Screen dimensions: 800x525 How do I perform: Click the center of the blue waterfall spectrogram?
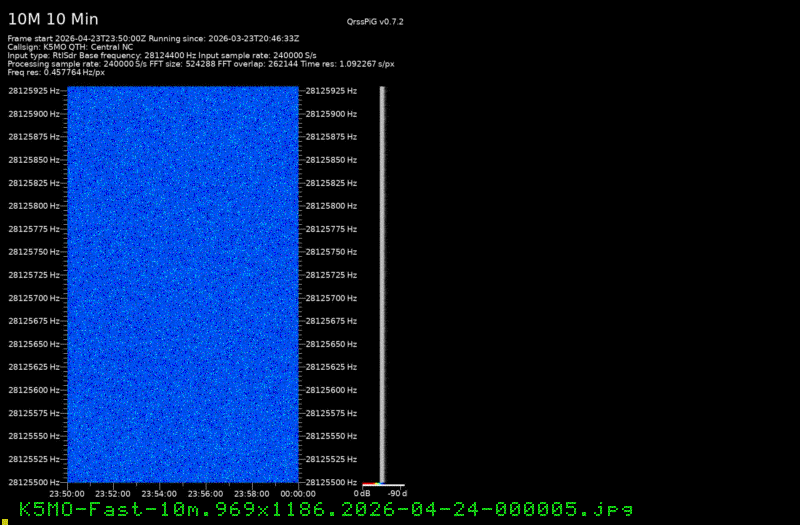click(183, 285)
